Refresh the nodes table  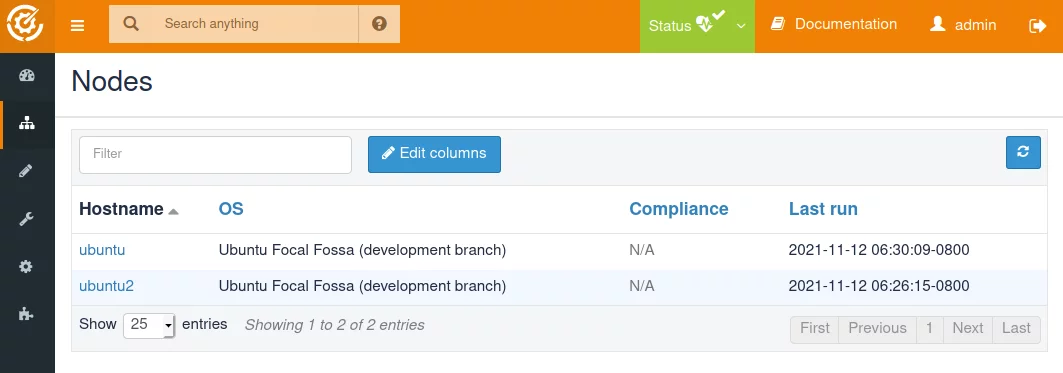(x=1023, y=152)
